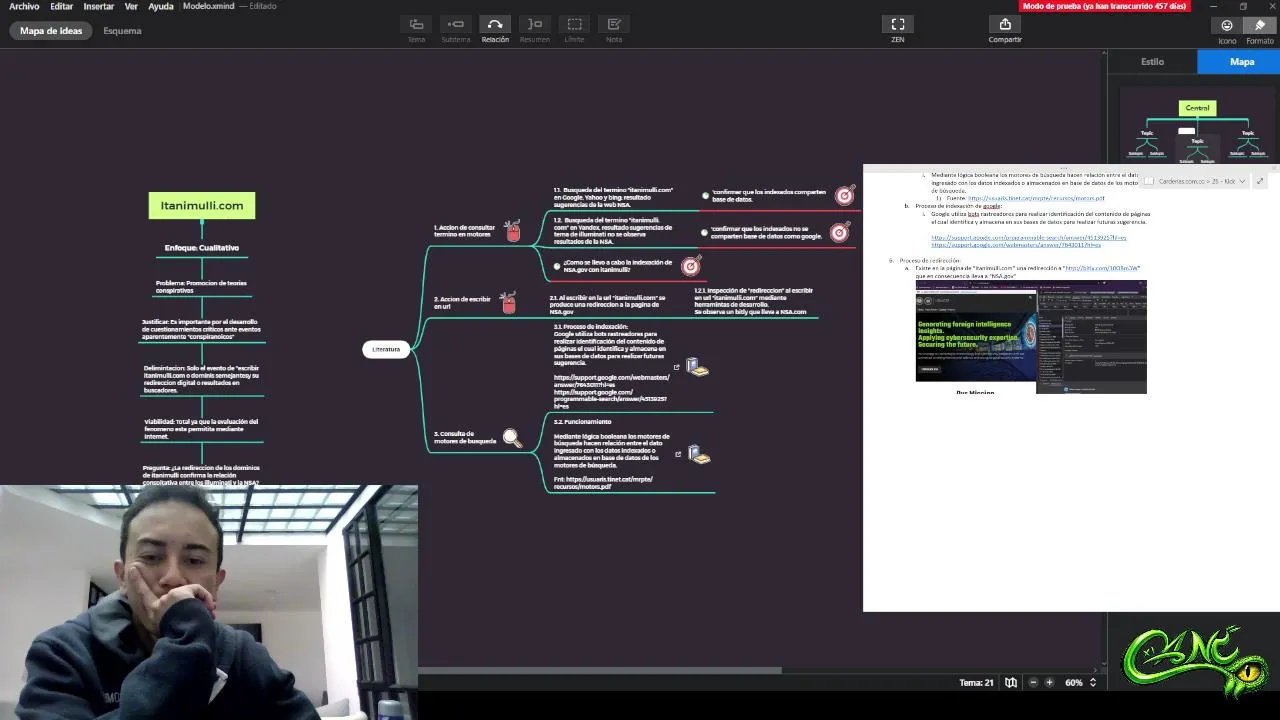Switch to the Esquema view
Viewport: 1280px width, 720px height.
(x=122, y=31)
